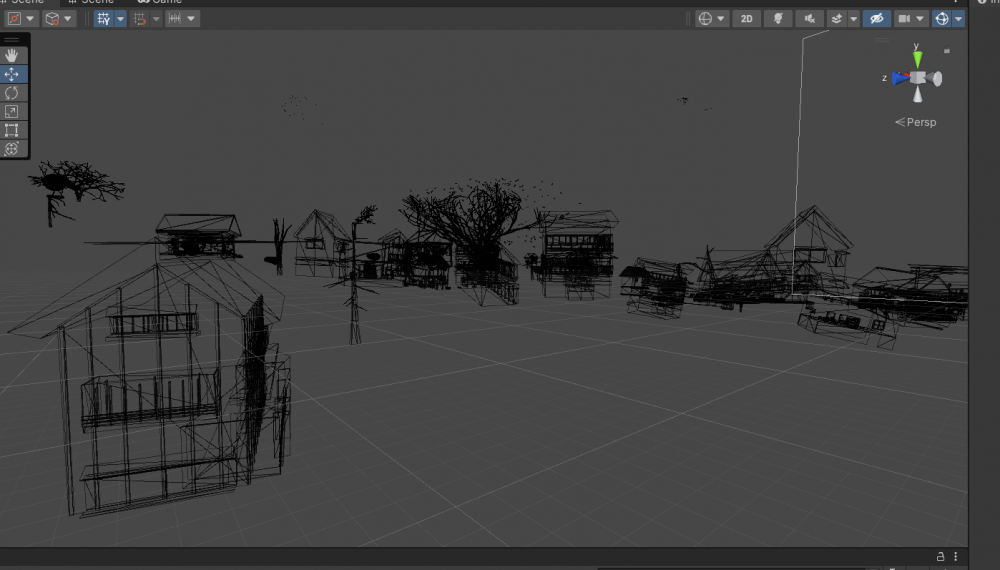Click the center cube of the orientation gizmo
1000x570 pixels.
pos(918,78)
